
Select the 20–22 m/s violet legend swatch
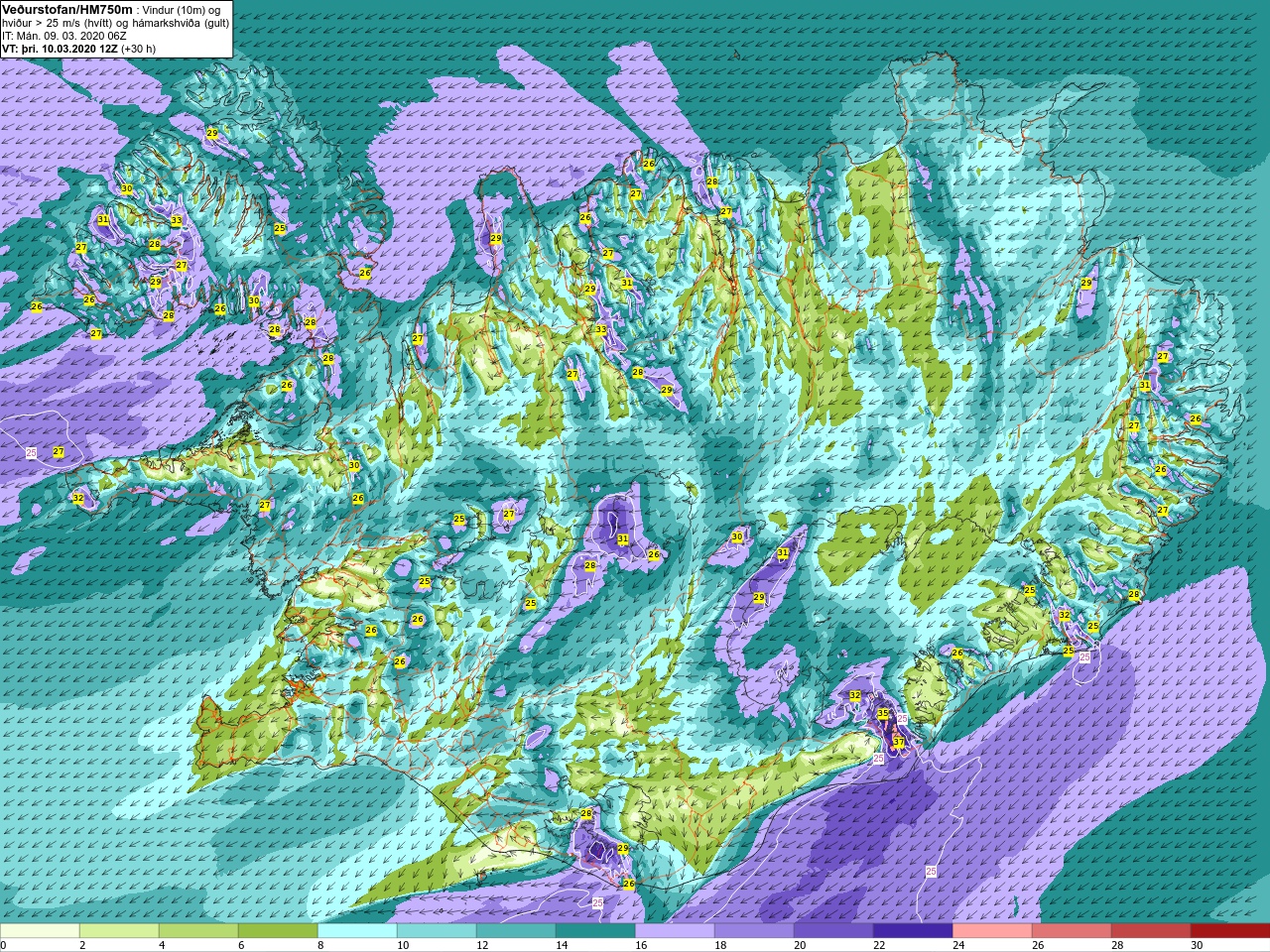833,931
